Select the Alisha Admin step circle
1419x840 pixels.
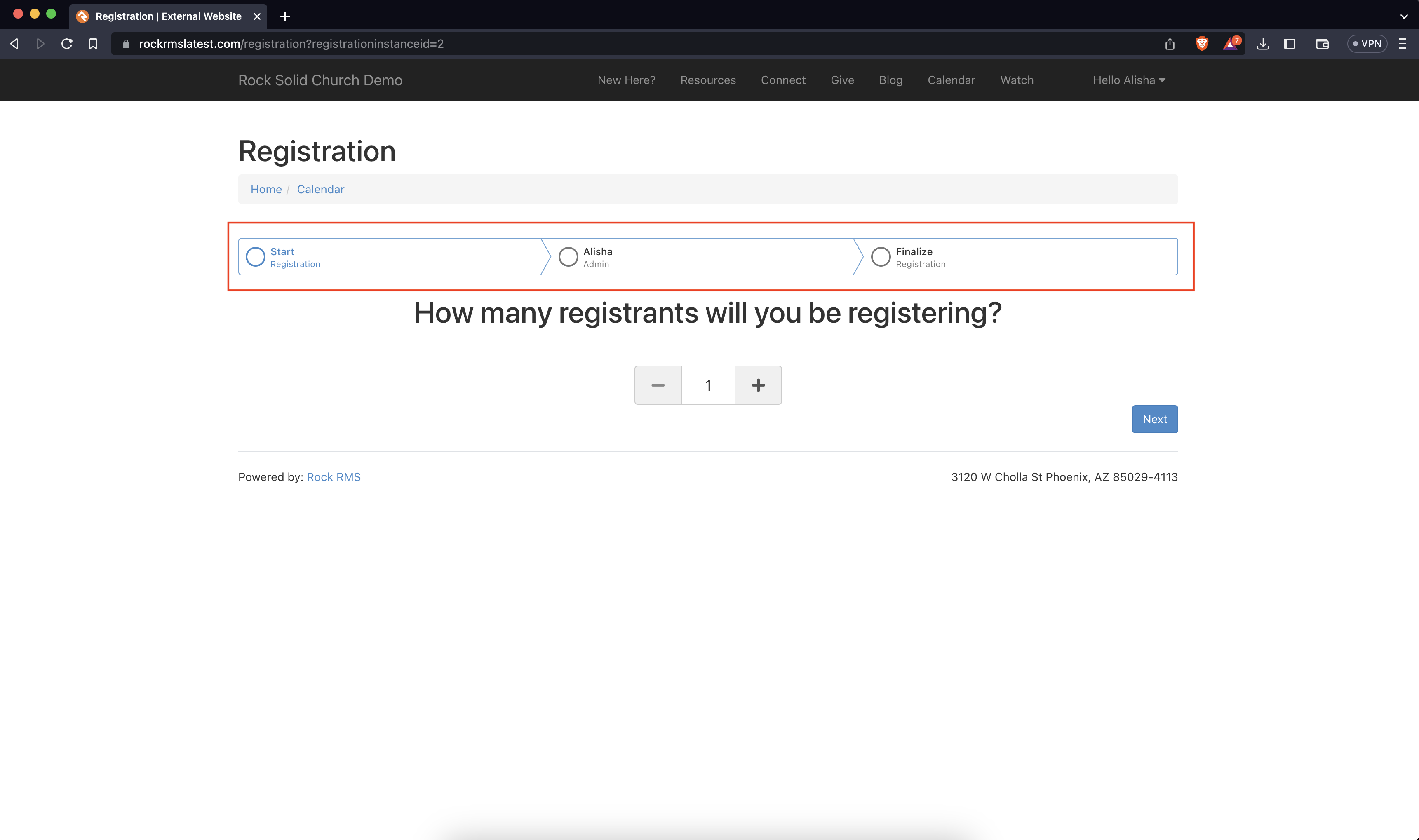[x=568, y=257]
